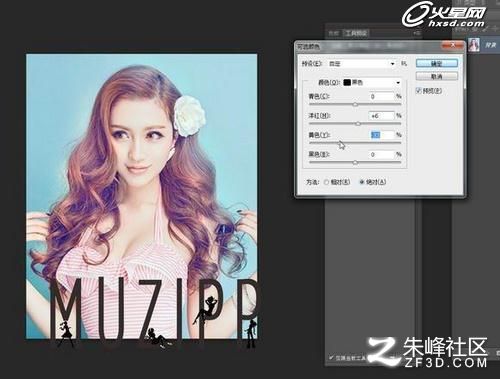Select the Relative method radio button
The width and height of the screenshot is (500, 379).
click(326, 182)
